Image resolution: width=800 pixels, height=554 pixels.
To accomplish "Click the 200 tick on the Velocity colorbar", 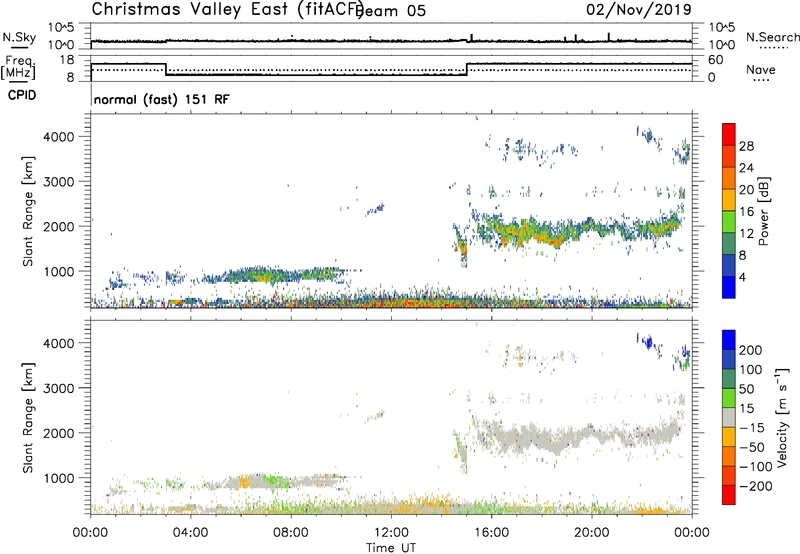I will coord(751,350).
